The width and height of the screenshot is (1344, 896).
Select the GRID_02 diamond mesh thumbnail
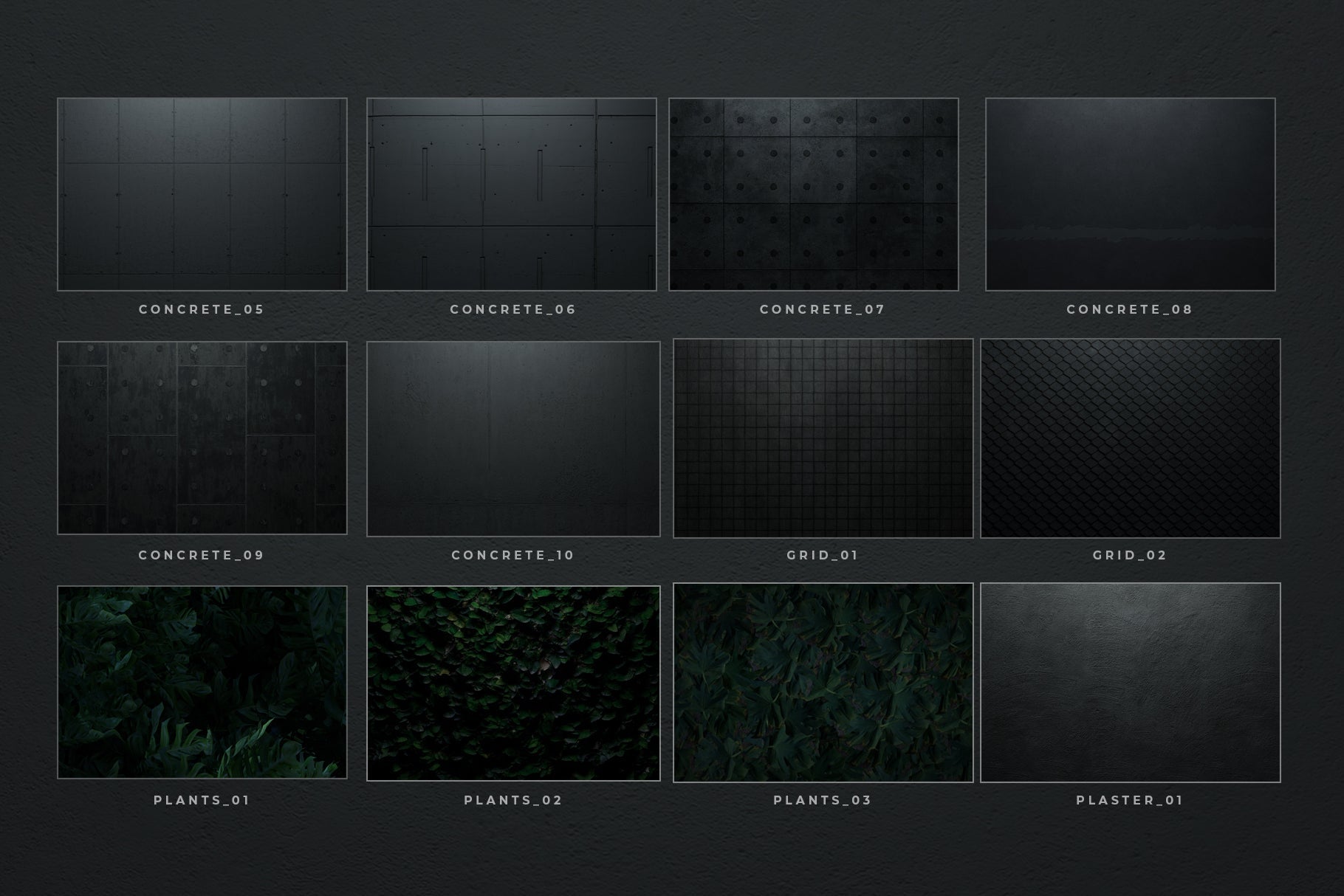pos(1130,438)
